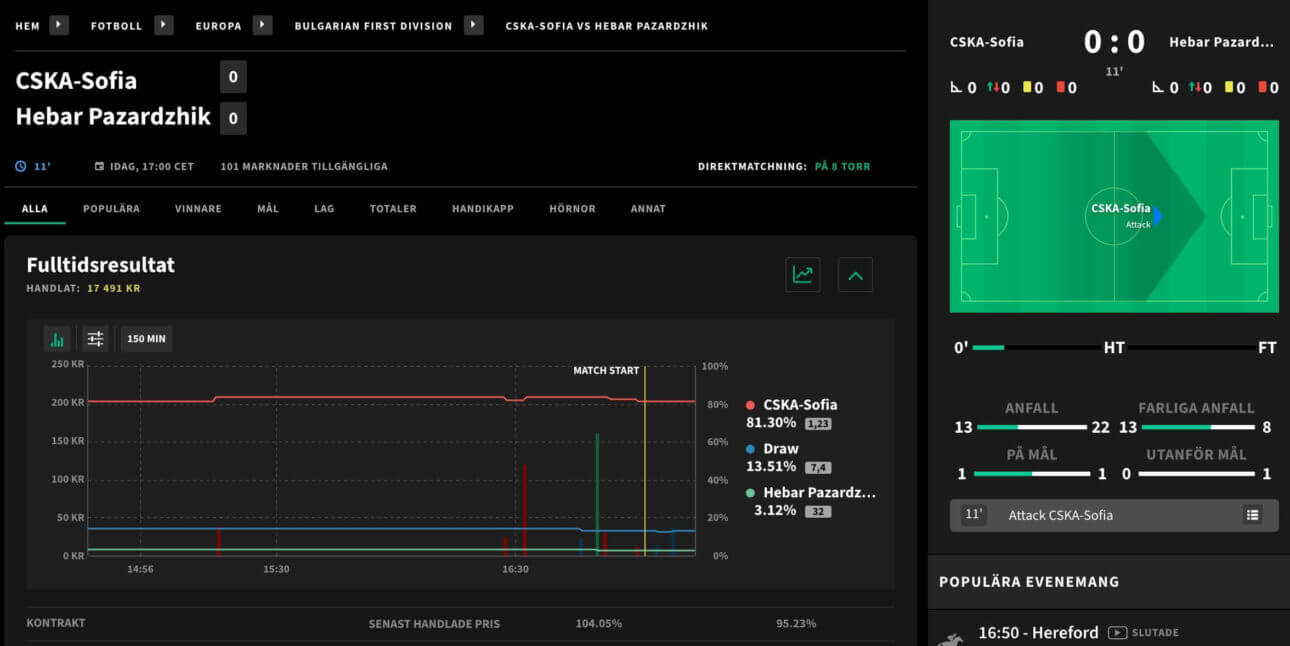Switch to the HANDIKAPP tab
This screenshot has height=646, width=1290.
click(483, 209)
